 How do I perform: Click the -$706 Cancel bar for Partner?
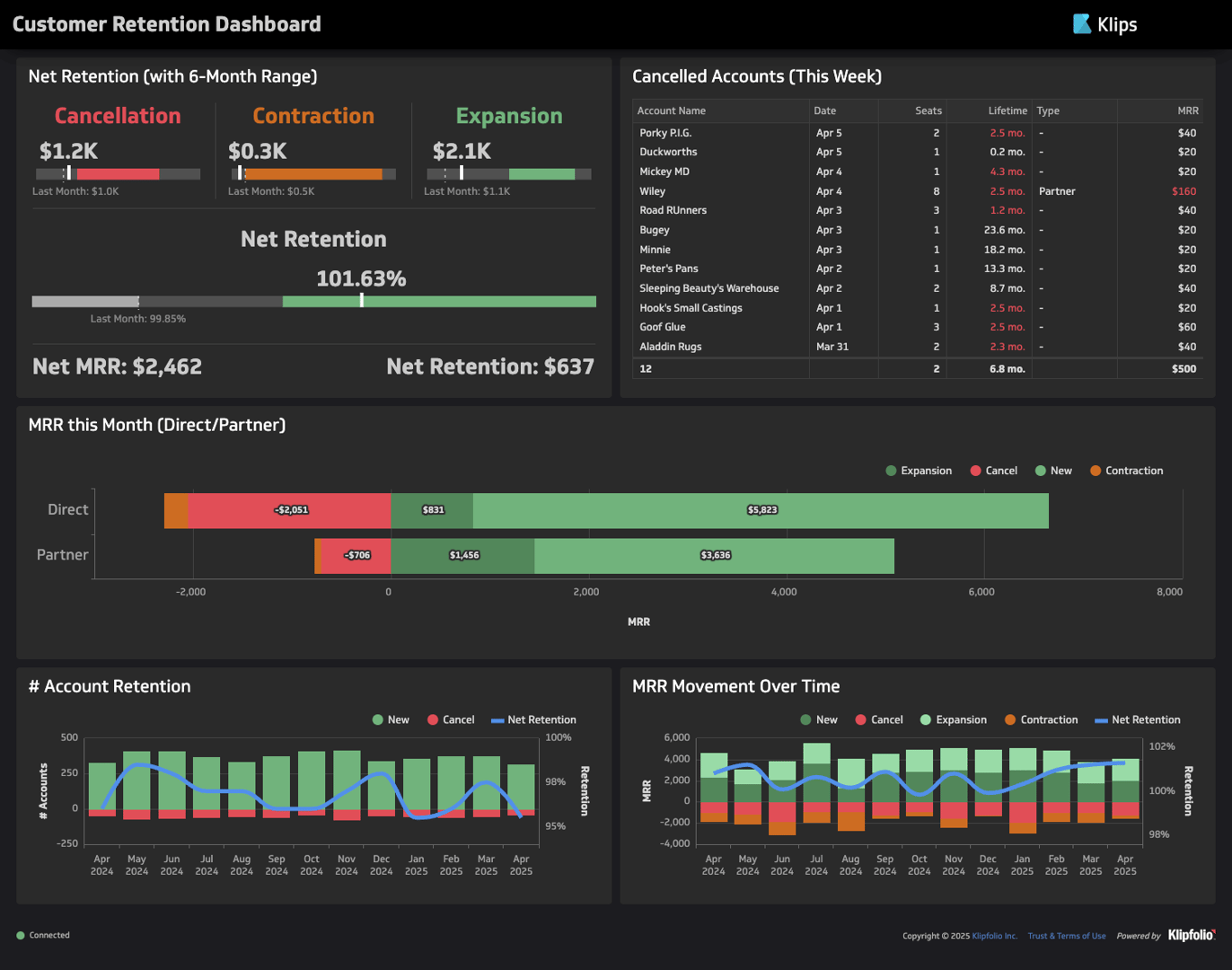click(356, 555)
